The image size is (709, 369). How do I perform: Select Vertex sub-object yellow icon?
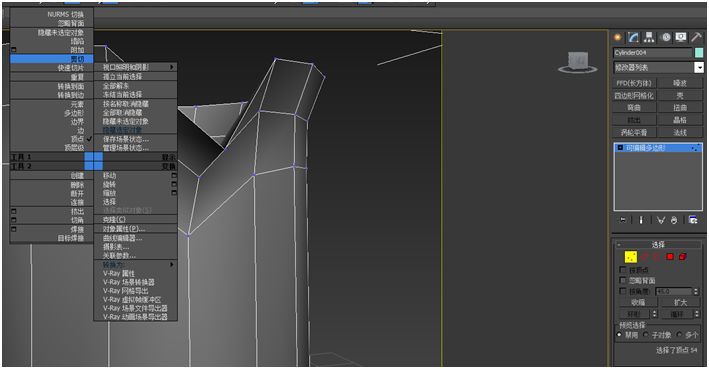[x=631, y=257]
